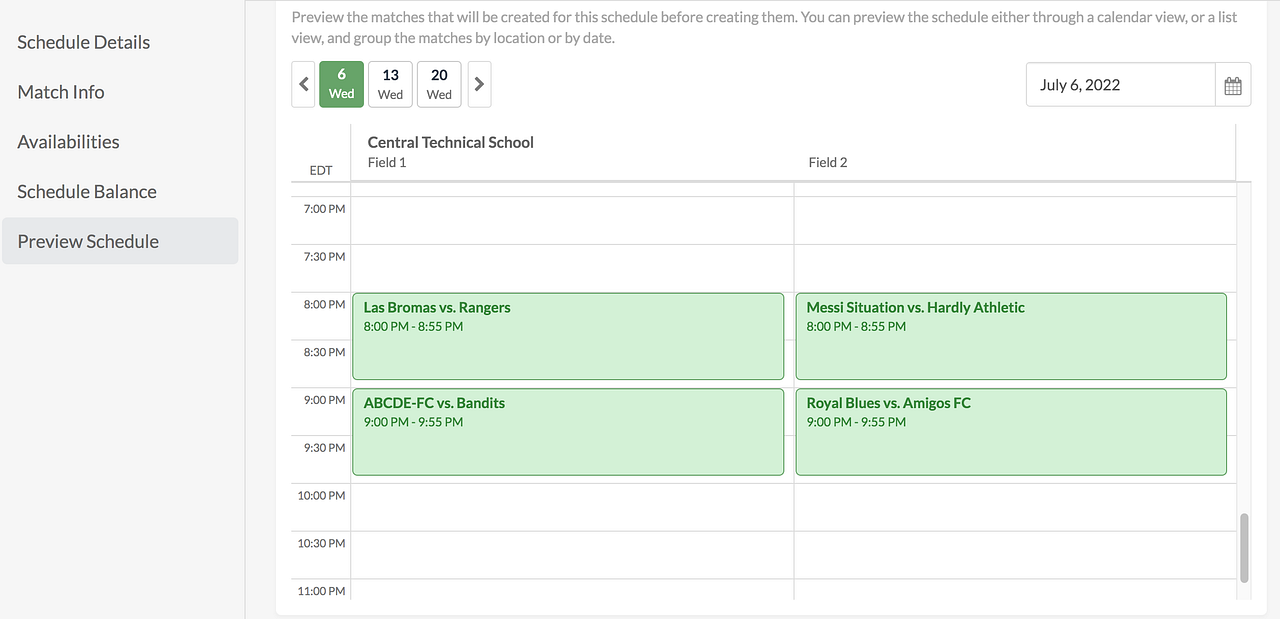Click the calendar vertical scrollbar thumb
Image resolution: width=1280 pixels, height=619 pixels.
click(x=1244, y=547)
